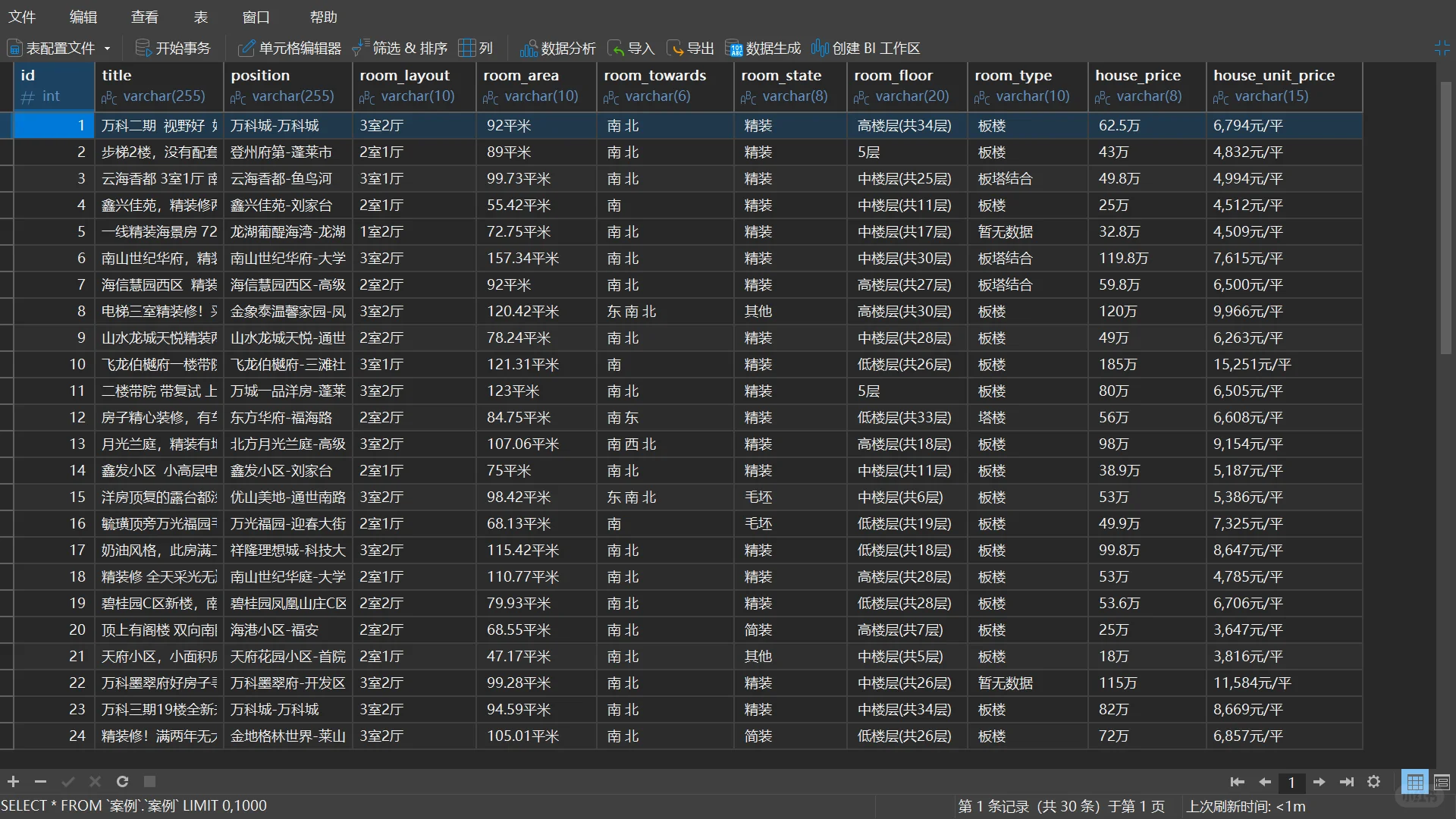Screen dimensions: 1456x819
Task: Export table data via the 导出 icon
Action: point(689,47)
